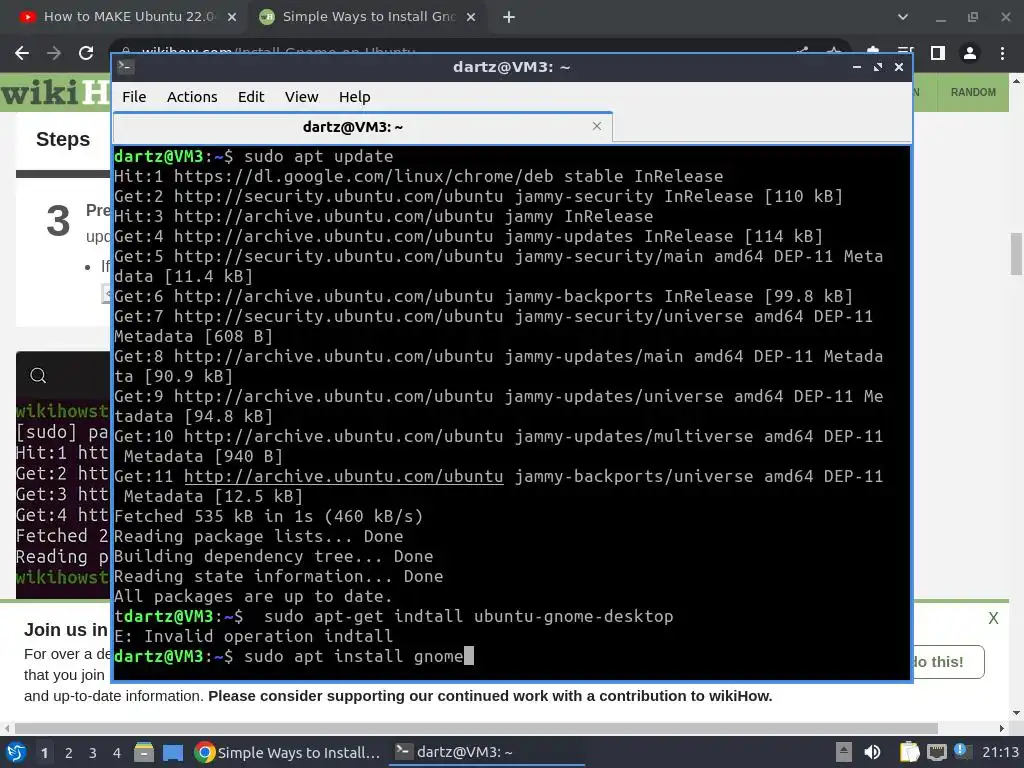The height and width of the screenshot is (768, 1024).
Task: Click the 'Fetched 535 kB in 1s' line
Action: click(268, 517)
